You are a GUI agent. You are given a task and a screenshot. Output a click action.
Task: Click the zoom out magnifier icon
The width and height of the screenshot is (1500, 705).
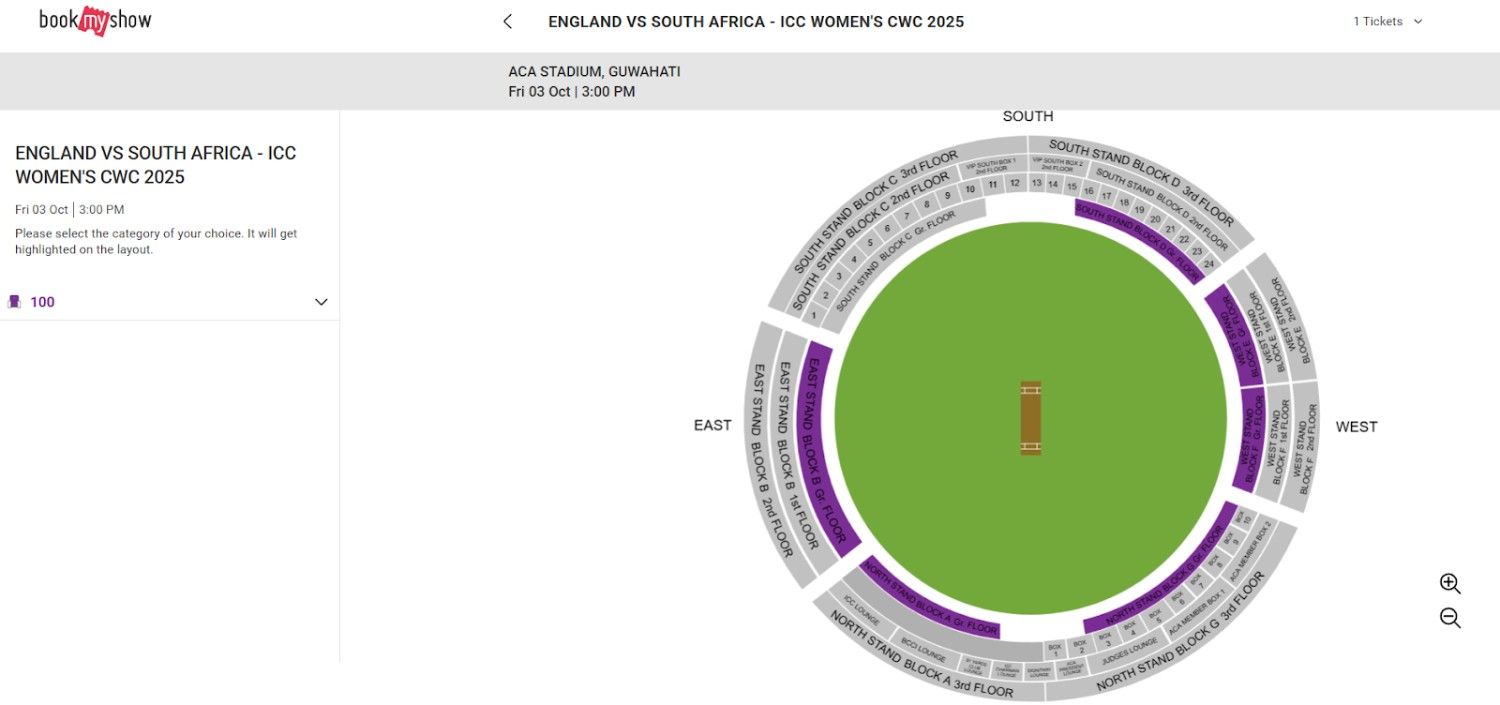click(x=1448, y=617)
